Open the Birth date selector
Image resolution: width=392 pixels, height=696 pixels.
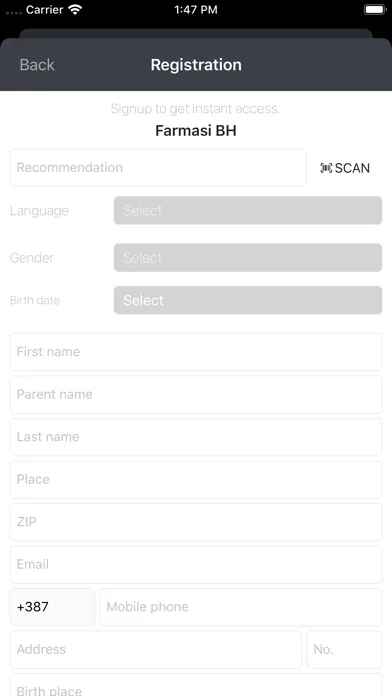tap(248, 300)
